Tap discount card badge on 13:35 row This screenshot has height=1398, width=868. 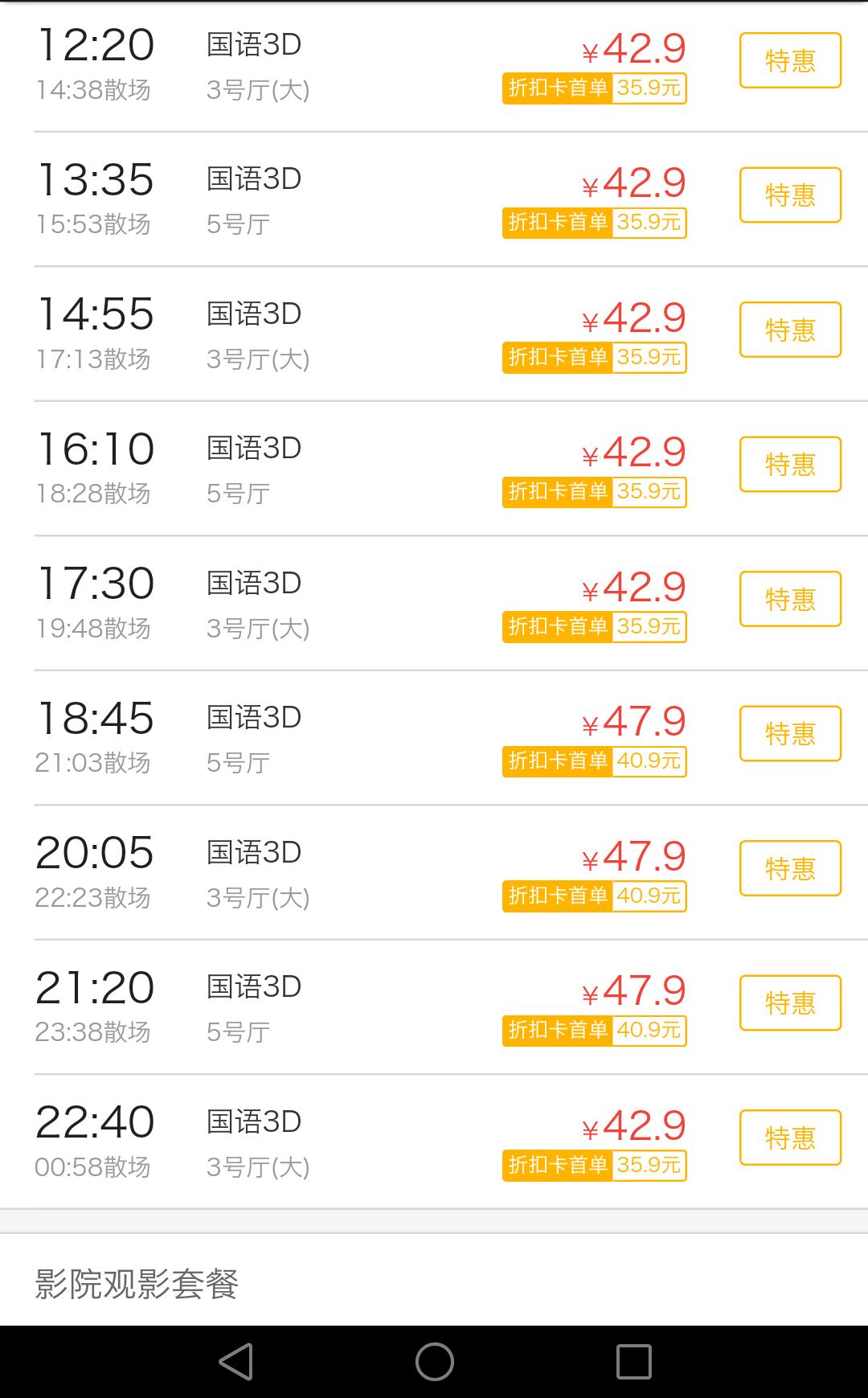[x=595, y=223]
